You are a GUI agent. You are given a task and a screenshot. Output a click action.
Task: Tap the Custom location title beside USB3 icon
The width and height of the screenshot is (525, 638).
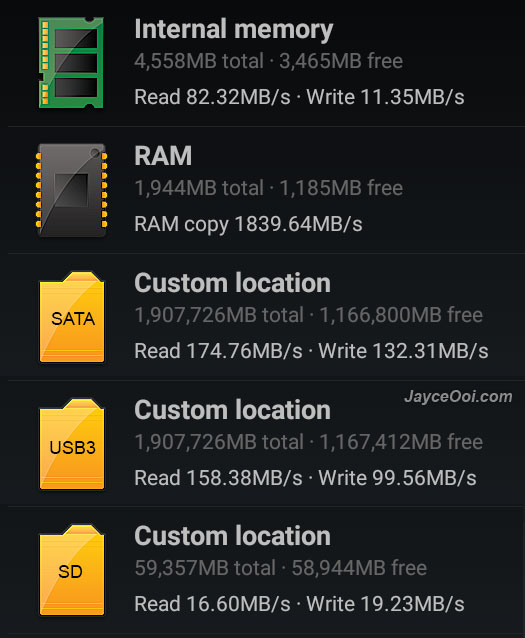click(x=232, y=410)
